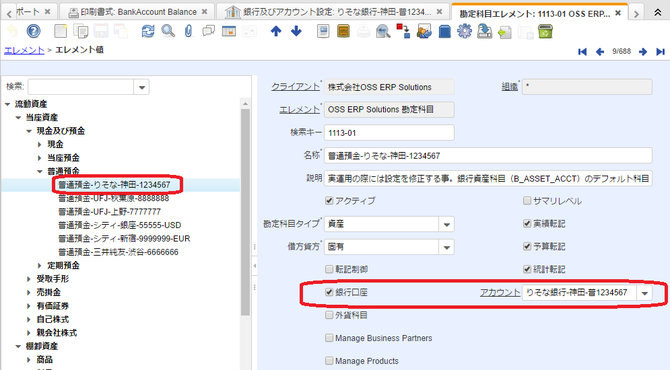Toggle the 予算転記 checkbox

[x=527, y=246]
